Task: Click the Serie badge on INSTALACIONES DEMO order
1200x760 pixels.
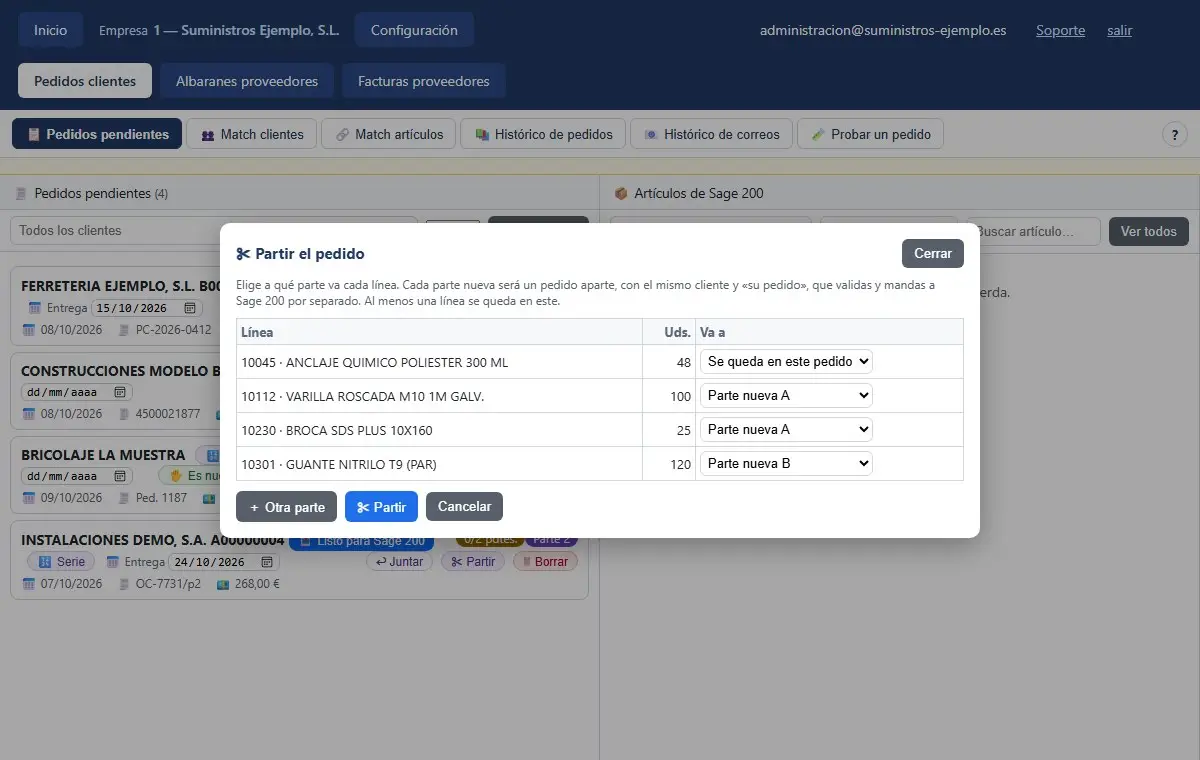Action: [x=61, y=561]
